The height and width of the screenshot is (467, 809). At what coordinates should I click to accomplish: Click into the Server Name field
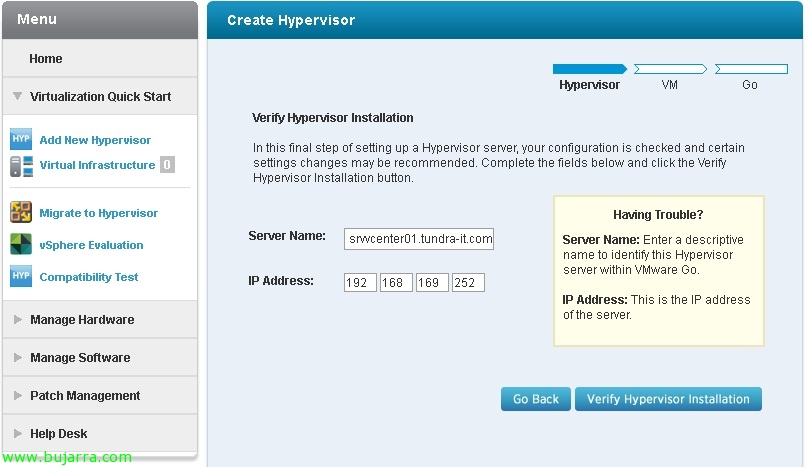(418, 239)
